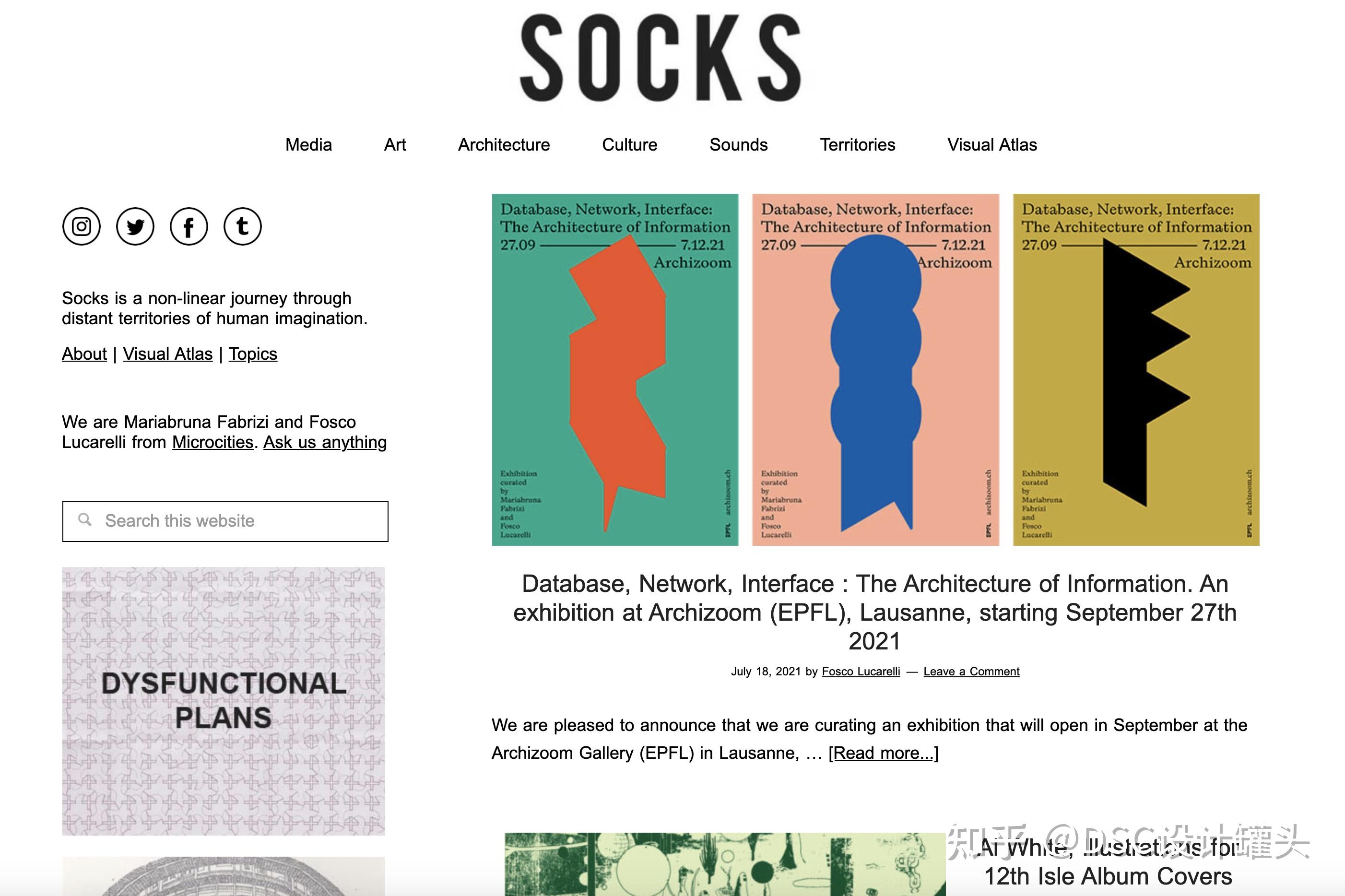Open the Territories menu item
Viewport: 1345px width, 896px height.
click(857, 144)
